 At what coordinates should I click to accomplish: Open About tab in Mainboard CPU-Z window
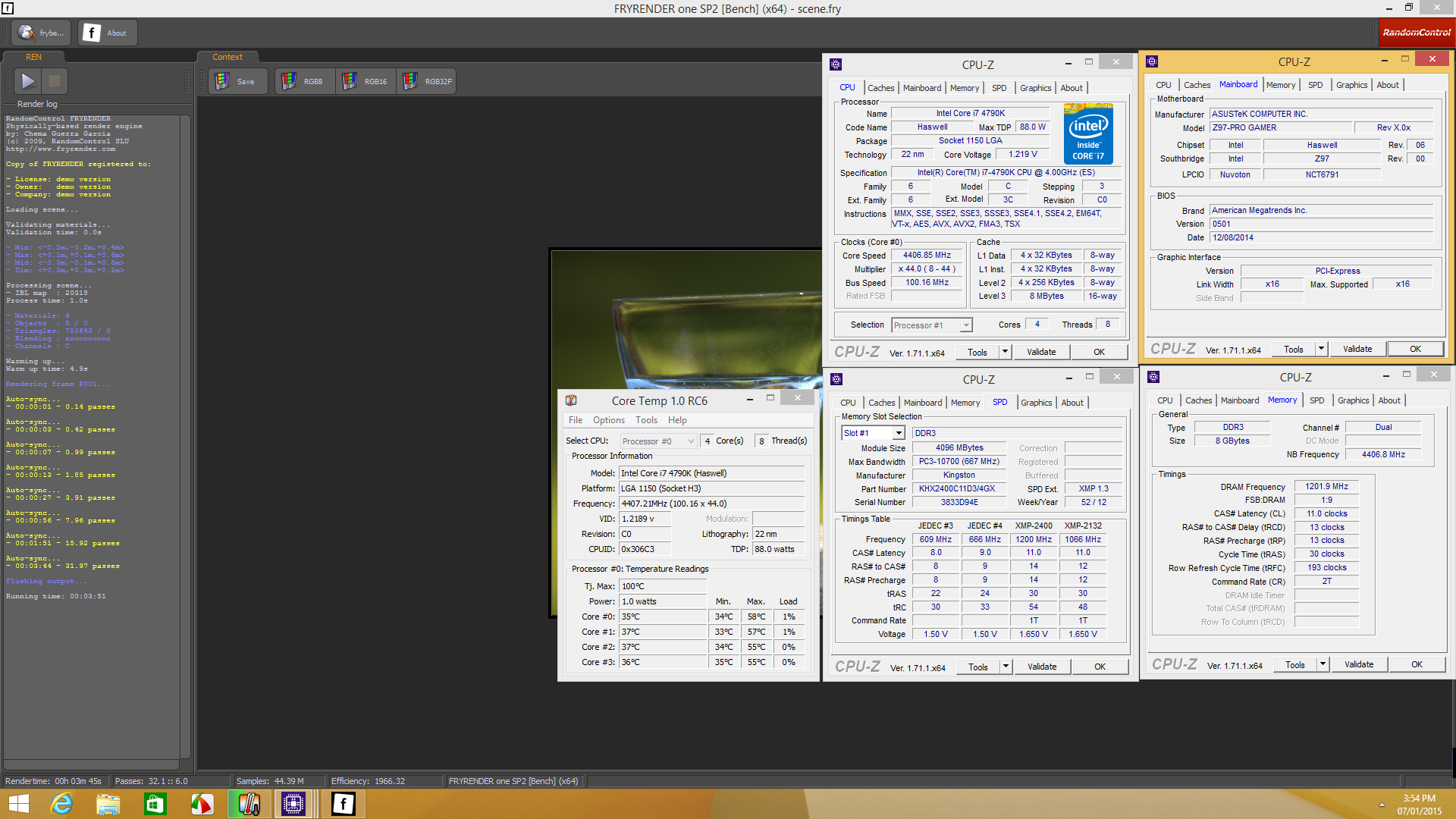[1388, 85]
